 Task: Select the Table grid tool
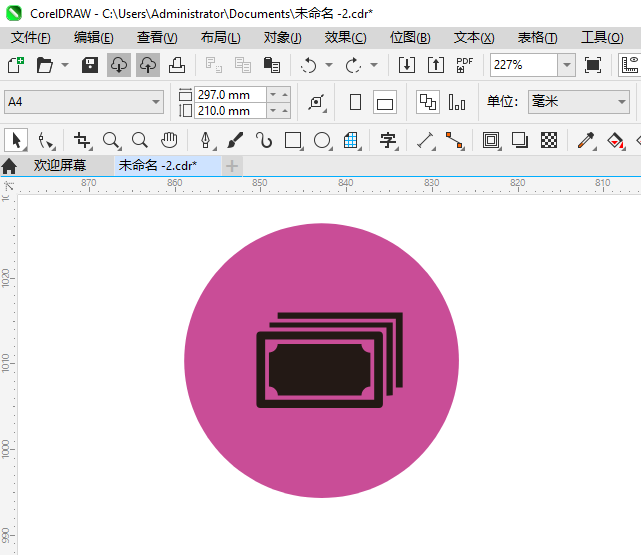(352, 141)
